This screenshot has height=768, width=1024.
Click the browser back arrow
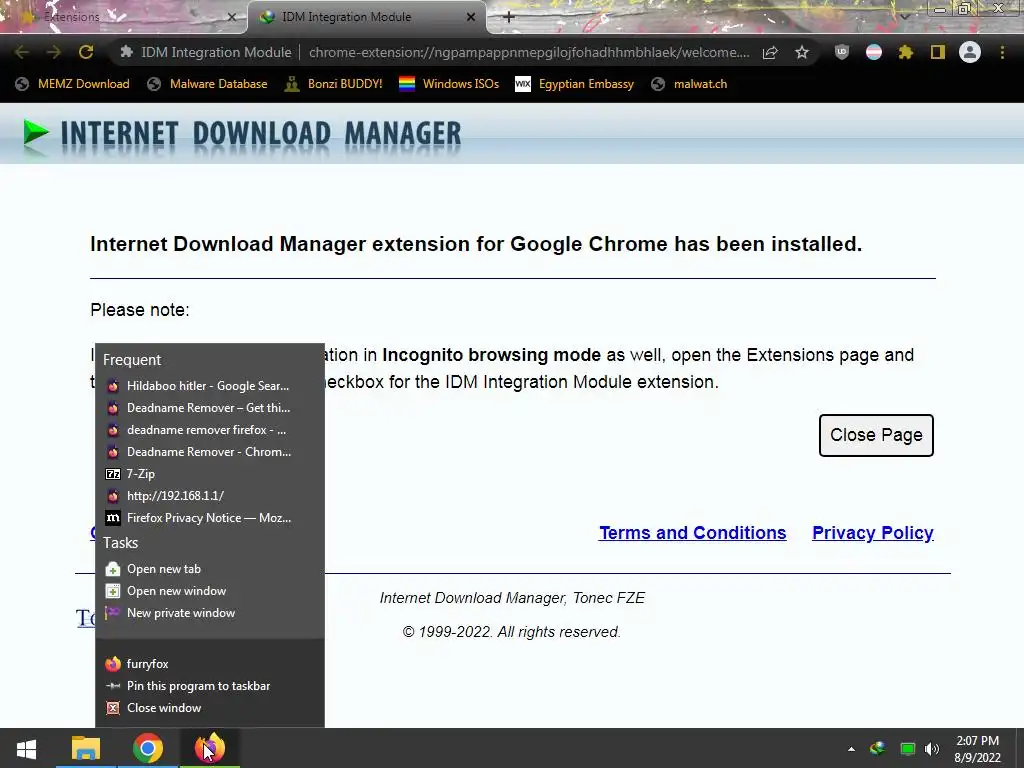(22, 52)
